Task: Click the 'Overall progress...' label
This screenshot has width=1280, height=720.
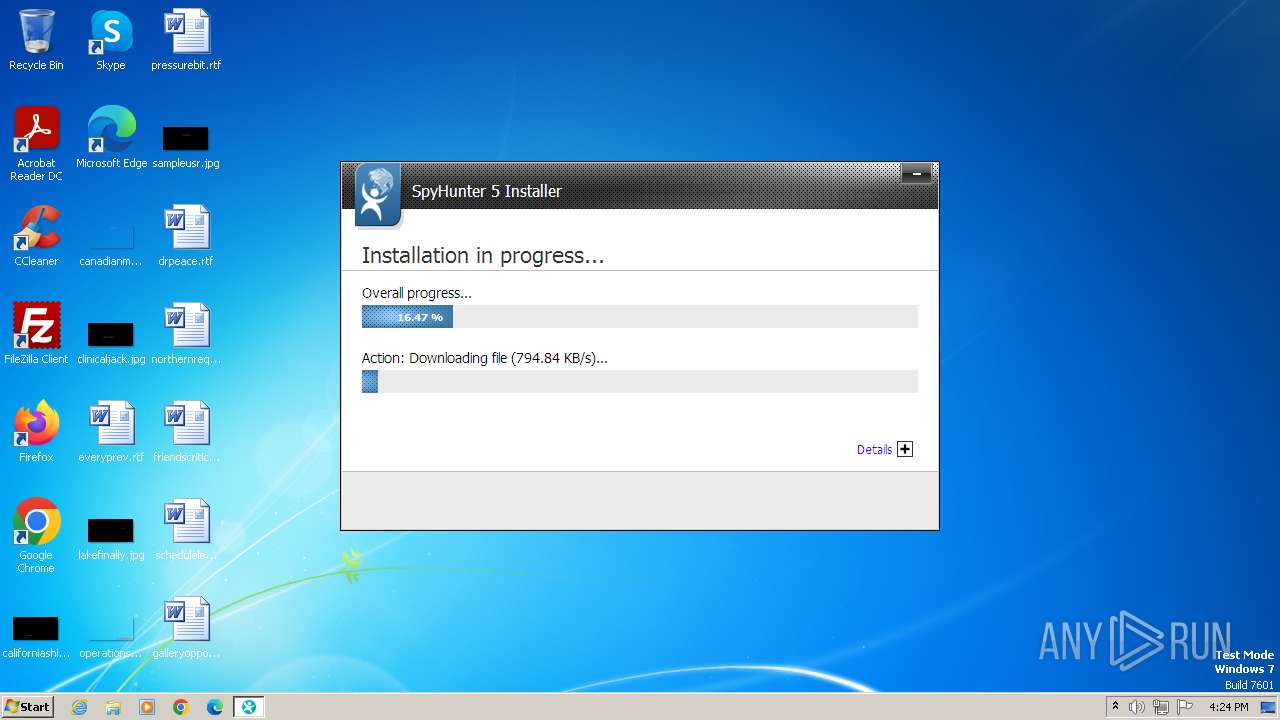Action: pyautogui.click(x=417, y=293)
